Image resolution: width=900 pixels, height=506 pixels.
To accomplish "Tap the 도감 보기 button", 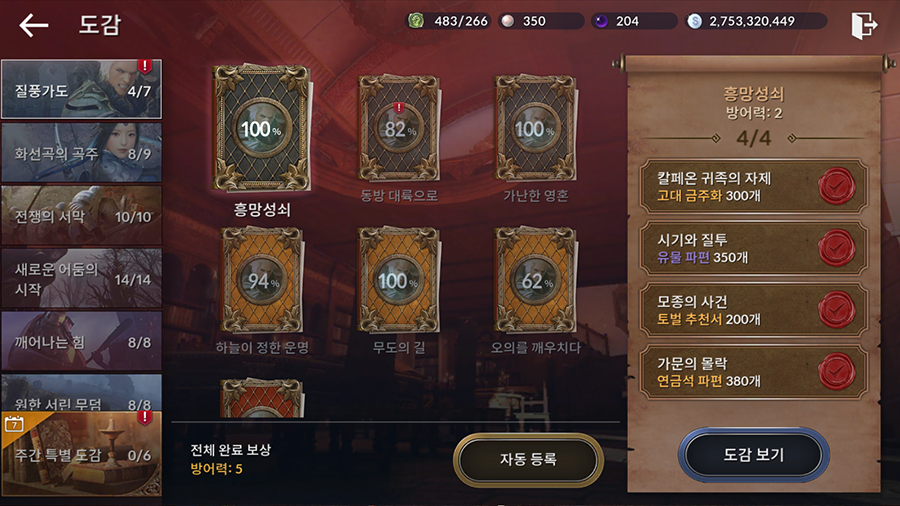I will pos(754,455).
